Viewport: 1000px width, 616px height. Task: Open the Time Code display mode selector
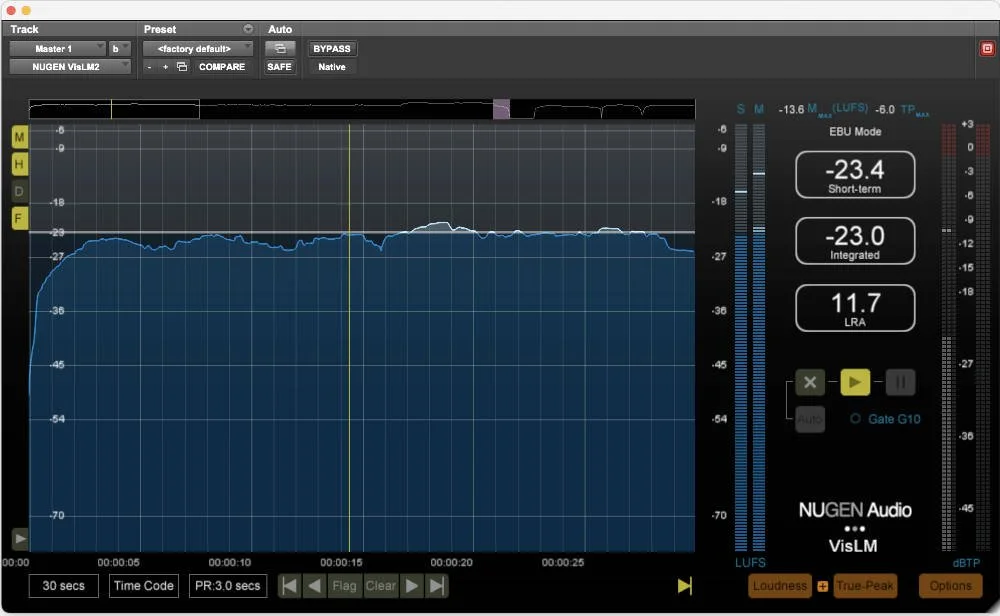(143, 585)
